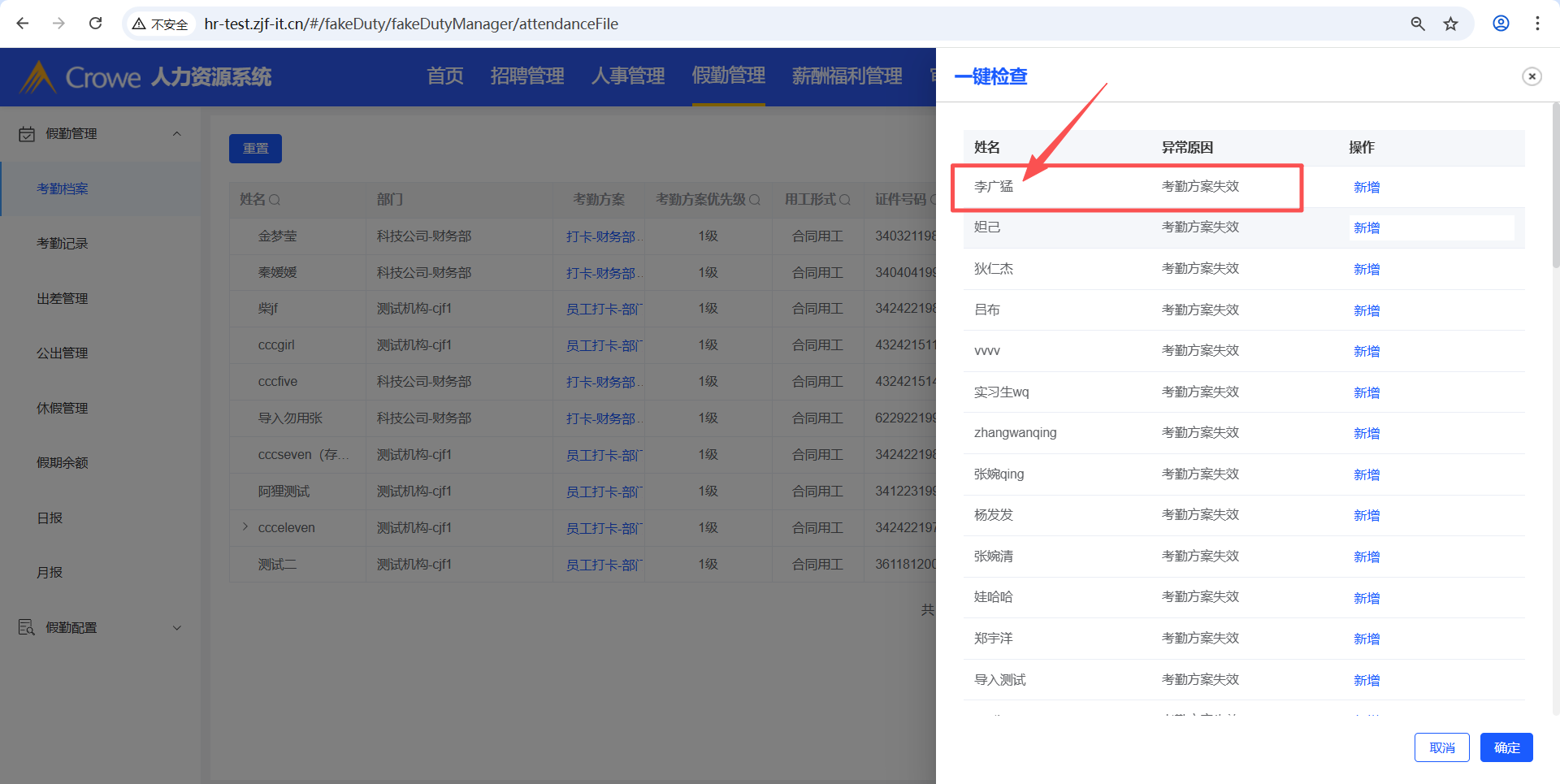This screenshot has height=784, width=1560.
Task: Bookmark this page with star icon
Action: tap(1450, 24)
